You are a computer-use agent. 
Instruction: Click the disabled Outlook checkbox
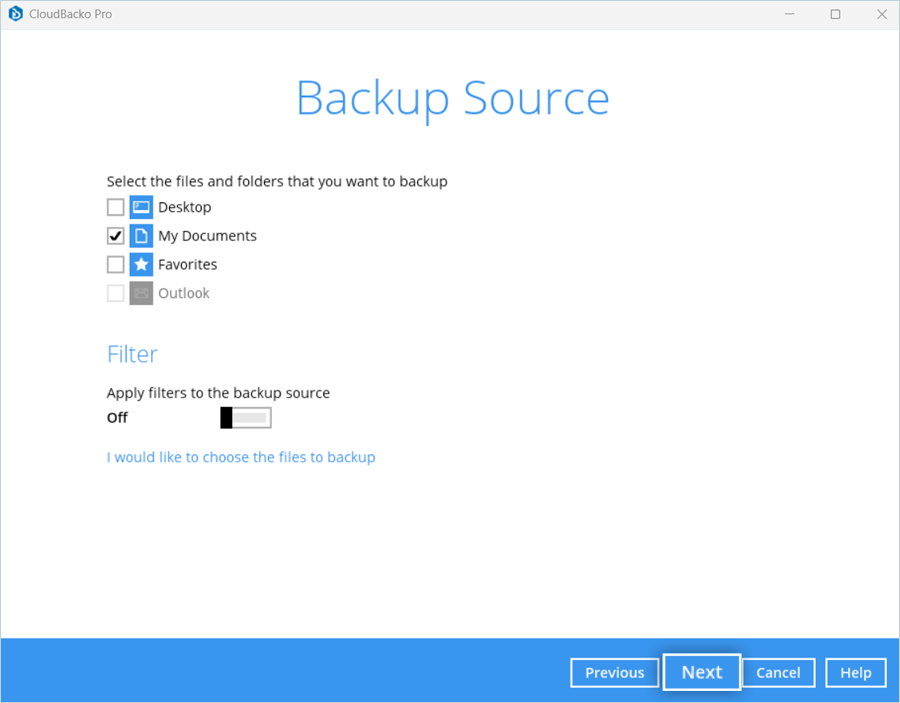click(x=116, y=293)
